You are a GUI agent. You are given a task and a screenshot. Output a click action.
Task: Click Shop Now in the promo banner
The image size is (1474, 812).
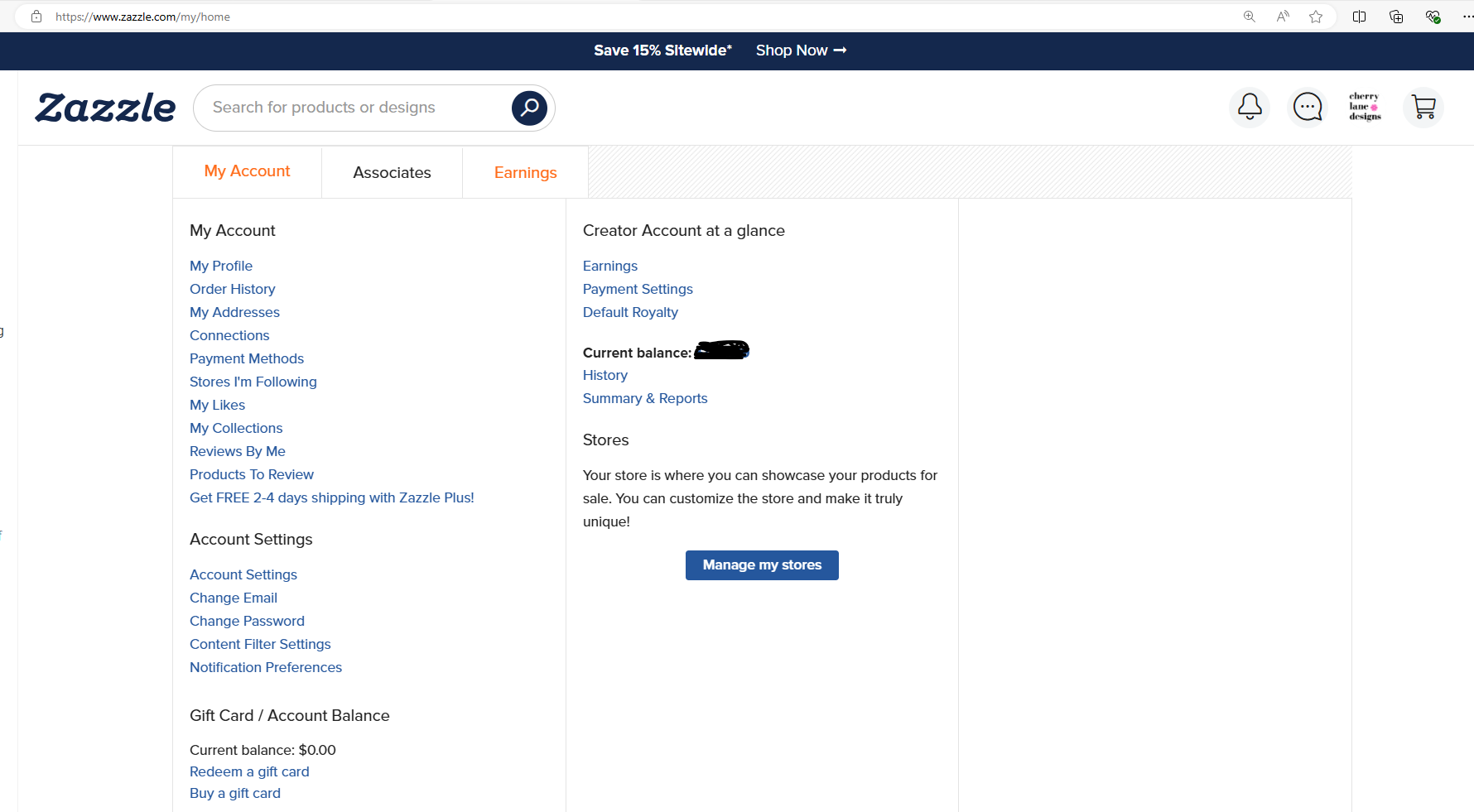coord(801,50)
